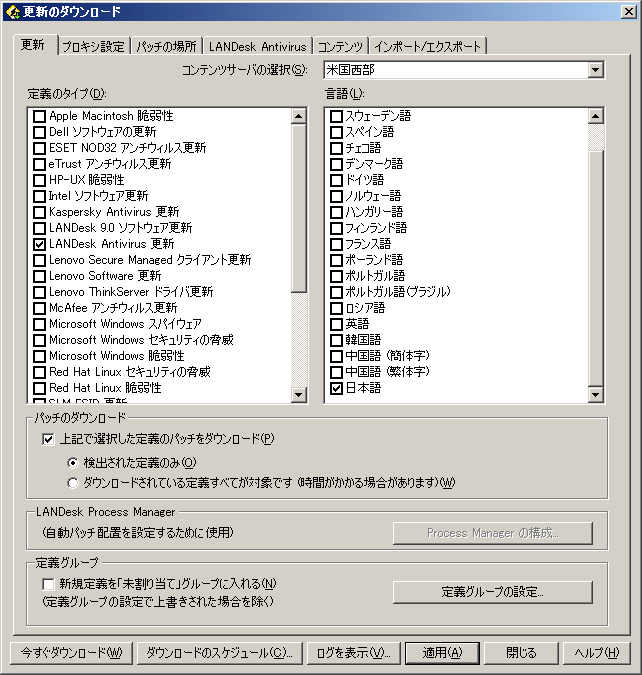
Task: Click definition type list scroll-up arrow
Action: pos(298,116)
